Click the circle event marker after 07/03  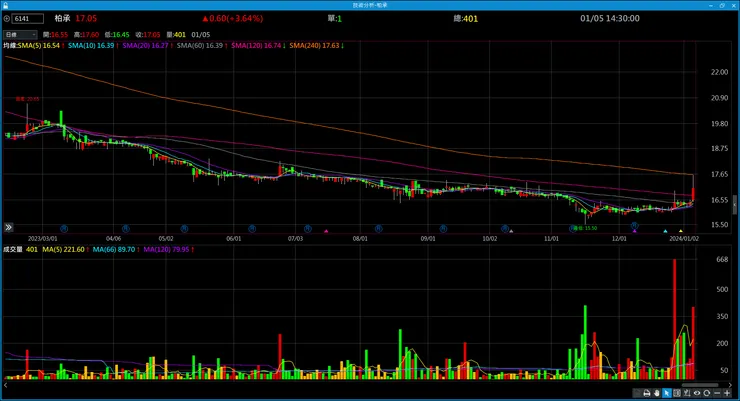308,229
